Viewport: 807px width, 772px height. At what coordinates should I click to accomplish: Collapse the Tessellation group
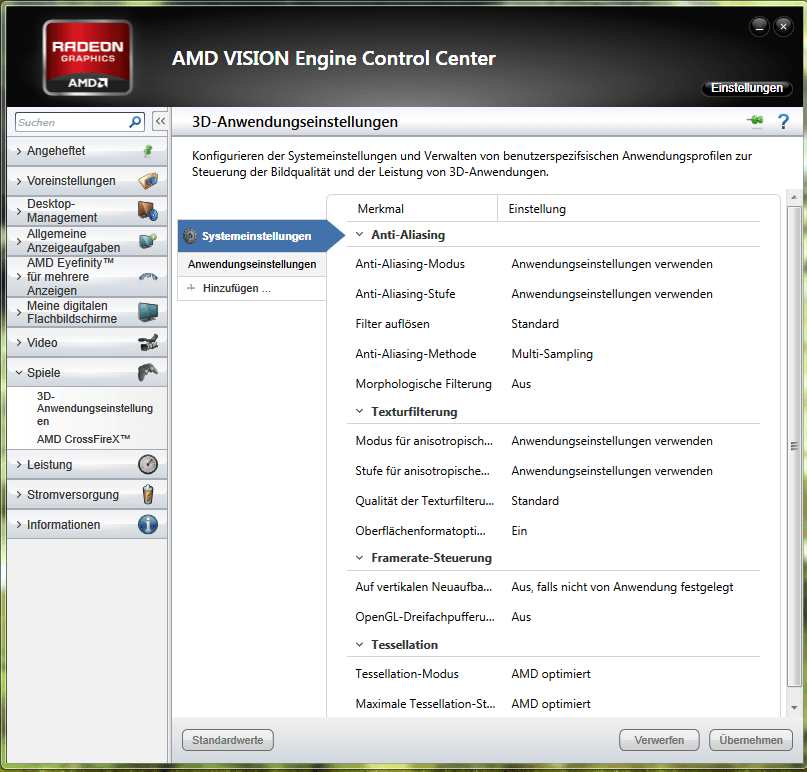[359, 644]
